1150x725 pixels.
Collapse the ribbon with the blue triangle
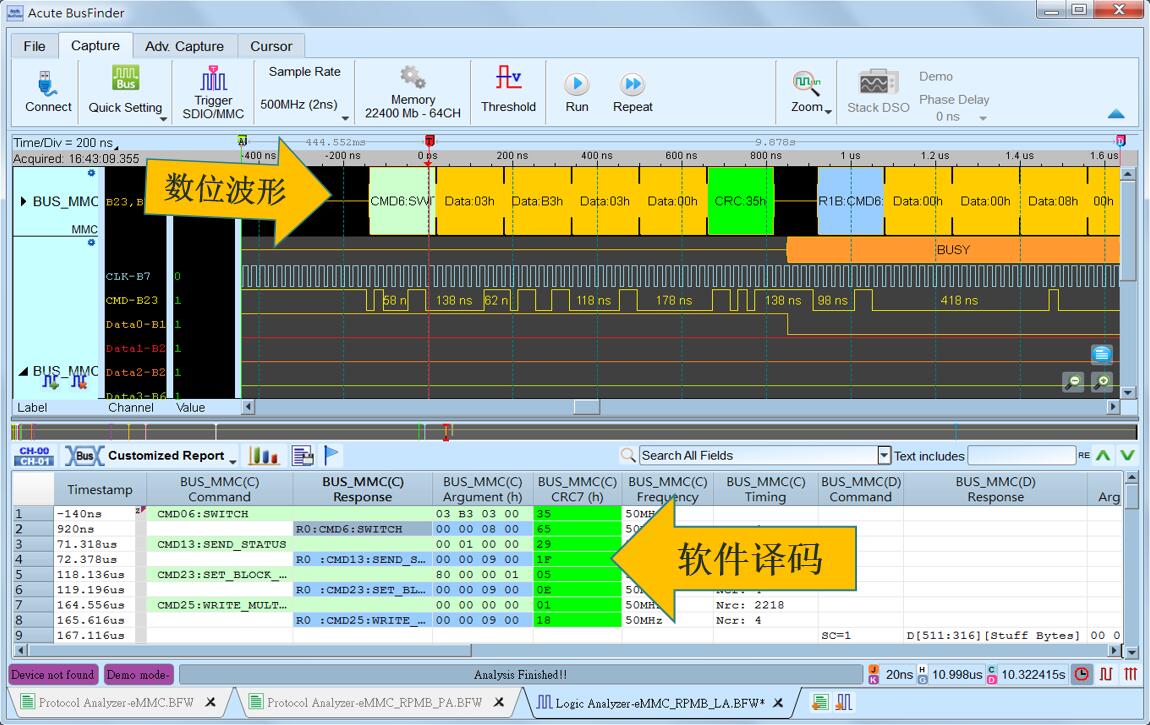[x=1116, y=114]
